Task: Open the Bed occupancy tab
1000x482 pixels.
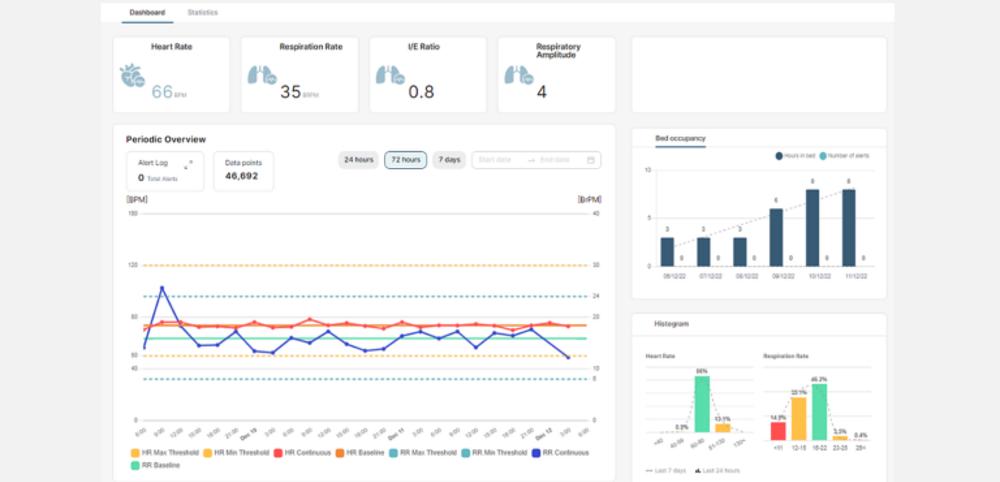Action: [680, 137]
